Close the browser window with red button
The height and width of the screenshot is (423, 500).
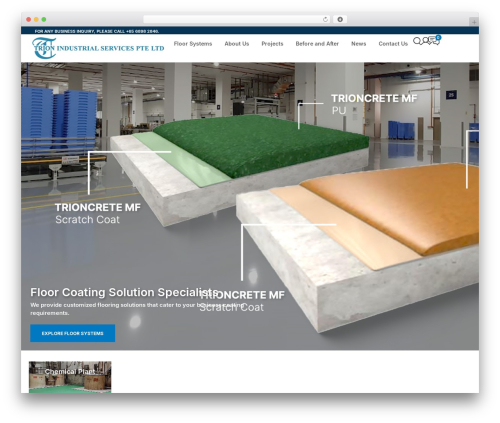(29, 20)
